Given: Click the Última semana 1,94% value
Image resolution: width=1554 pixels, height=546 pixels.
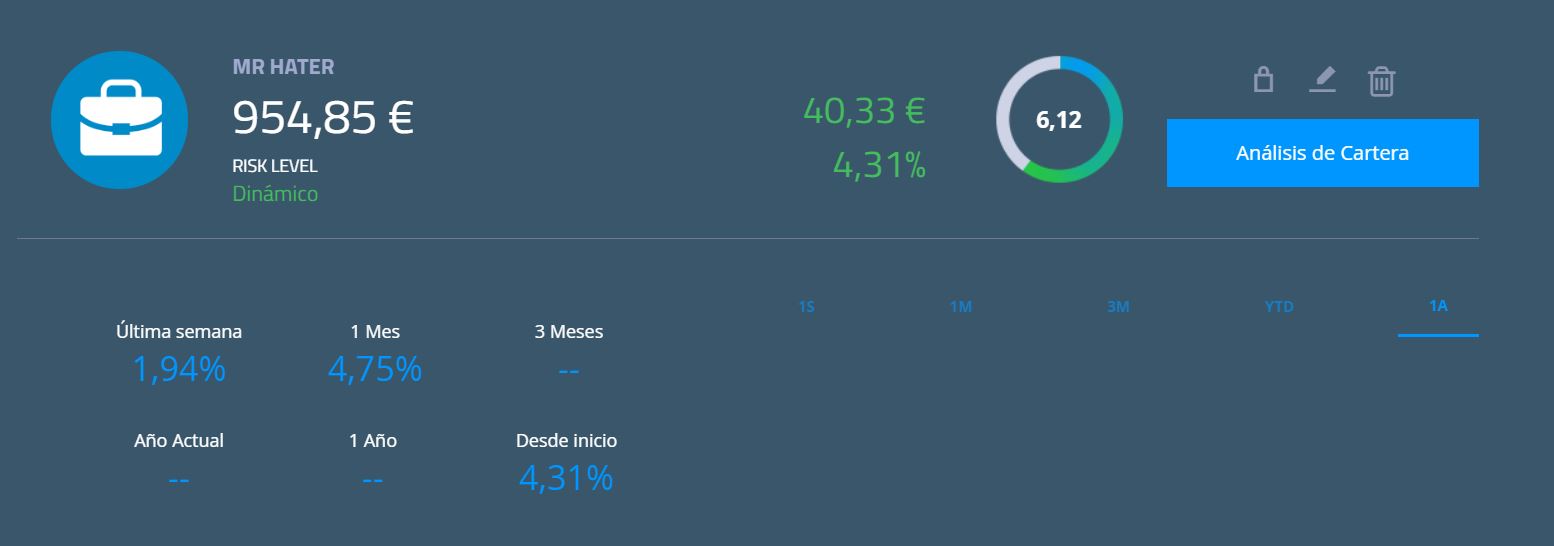Looking at the screenshot, I should point(179,370).
